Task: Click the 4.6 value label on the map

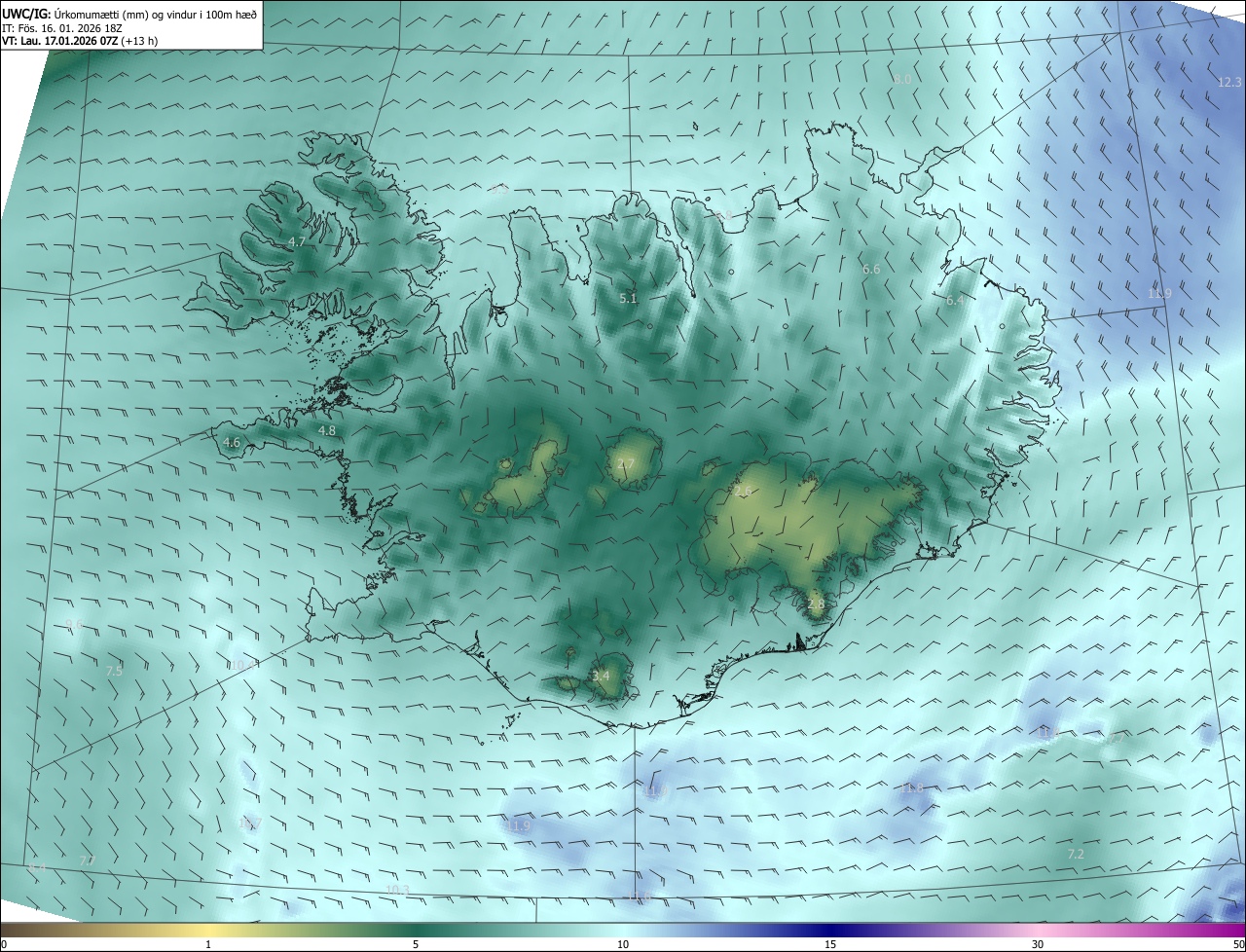Action: pyautogui.click(x=232, y=442)
